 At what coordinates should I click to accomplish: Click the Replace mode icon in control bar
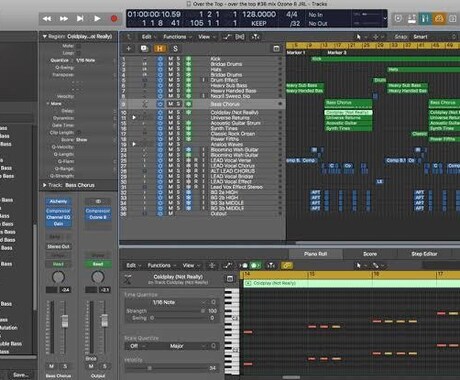(x=398, y=19)
